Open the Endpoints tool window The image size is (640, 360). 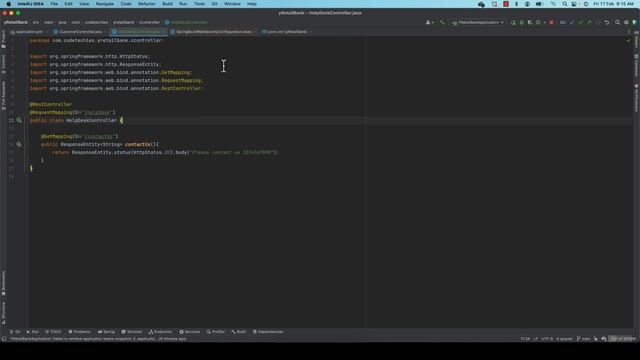click(x=160, y=332)
